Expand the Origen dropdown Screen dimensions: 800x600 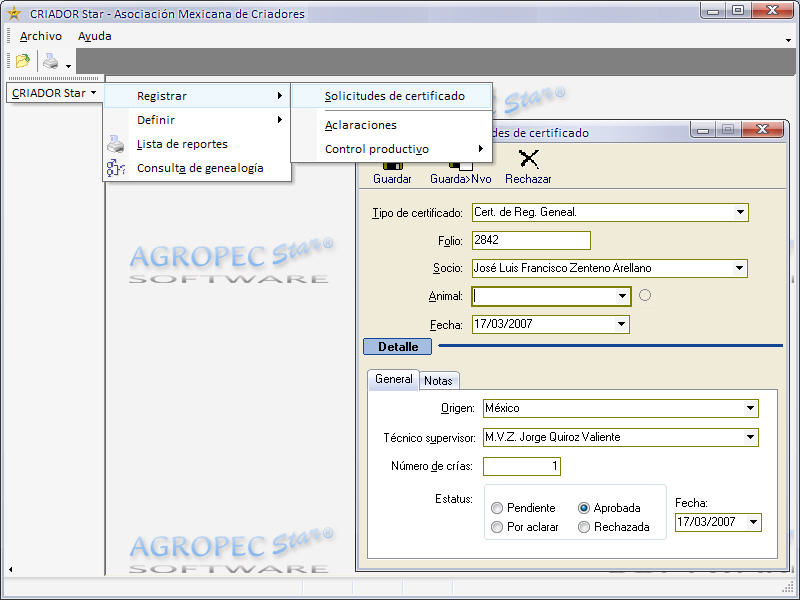(x=750, y=408)
